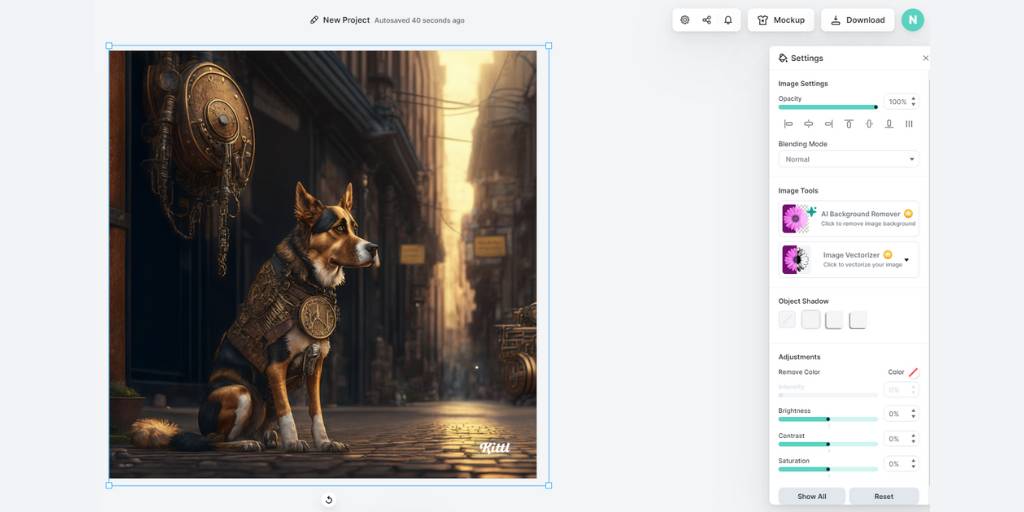Open the N user avatar menu

913,20
